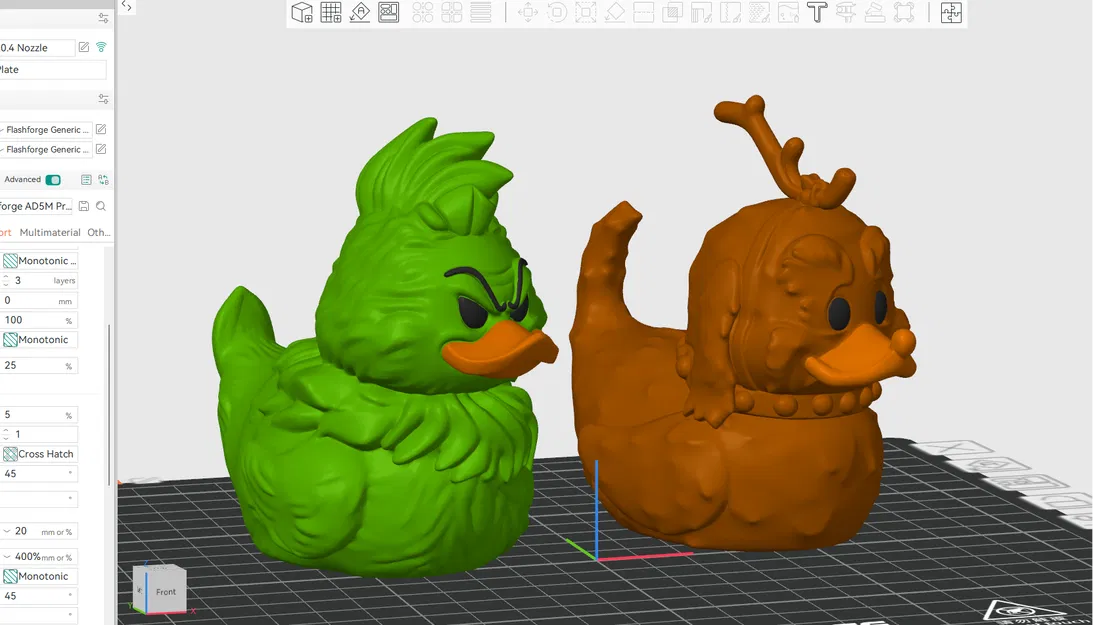
Task: Select the Auto orient tool
Action: [359, 12]
